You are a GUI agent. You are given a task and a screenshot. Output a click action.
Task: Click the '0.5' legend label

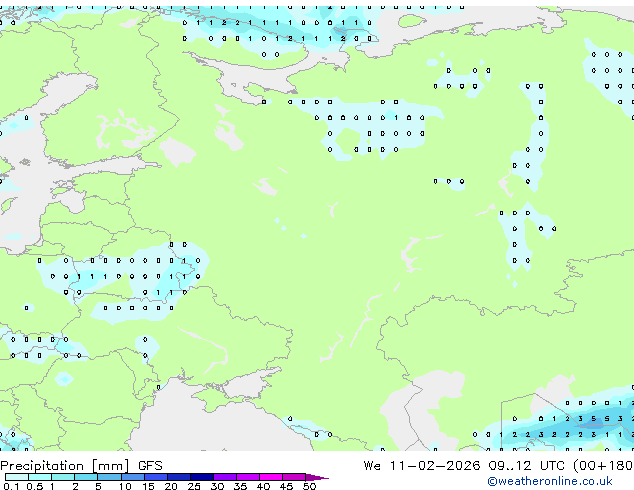[x=35, y=486]
